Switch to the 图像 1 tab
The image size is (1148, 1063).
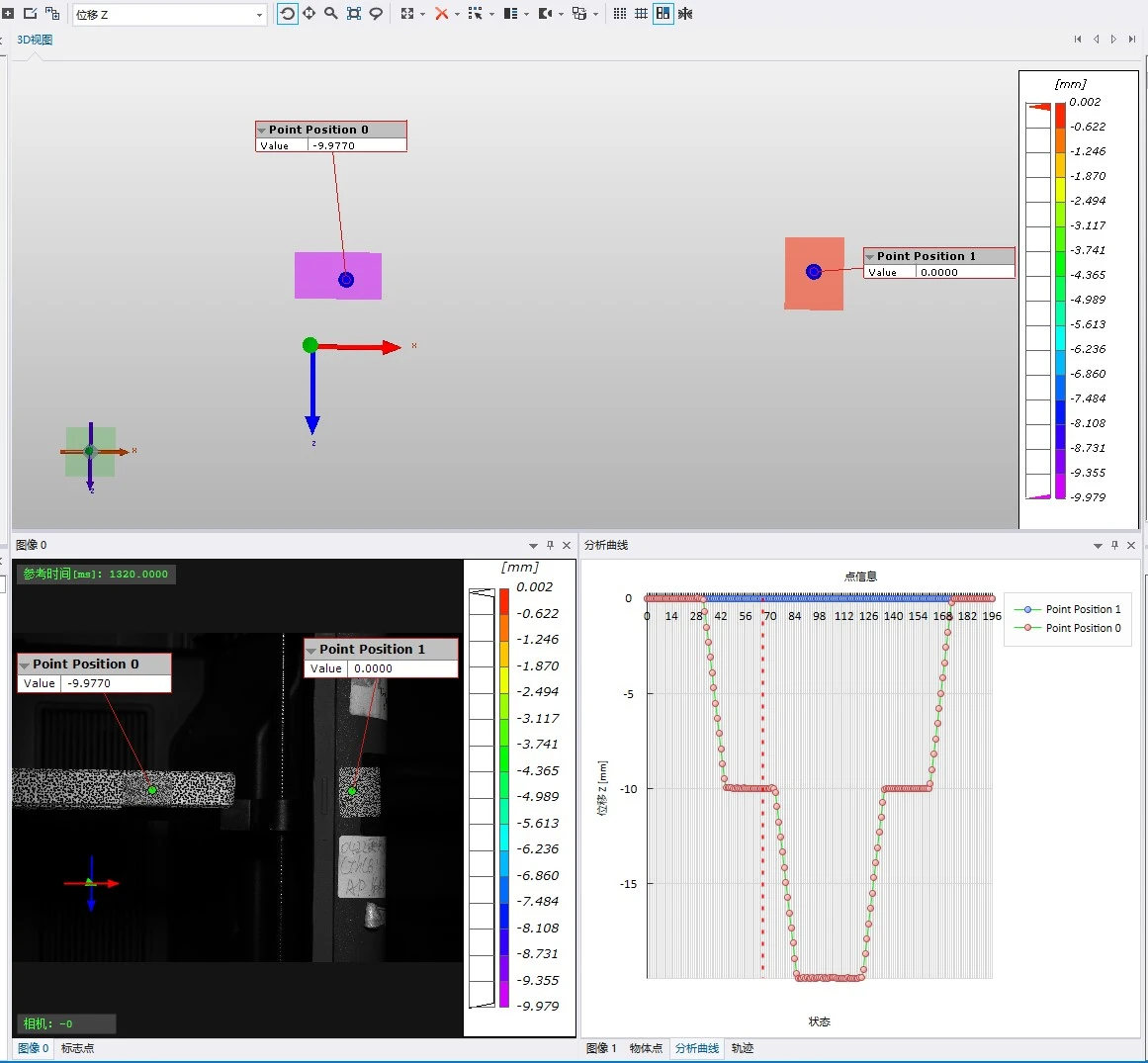click(x=601, y=1048)
